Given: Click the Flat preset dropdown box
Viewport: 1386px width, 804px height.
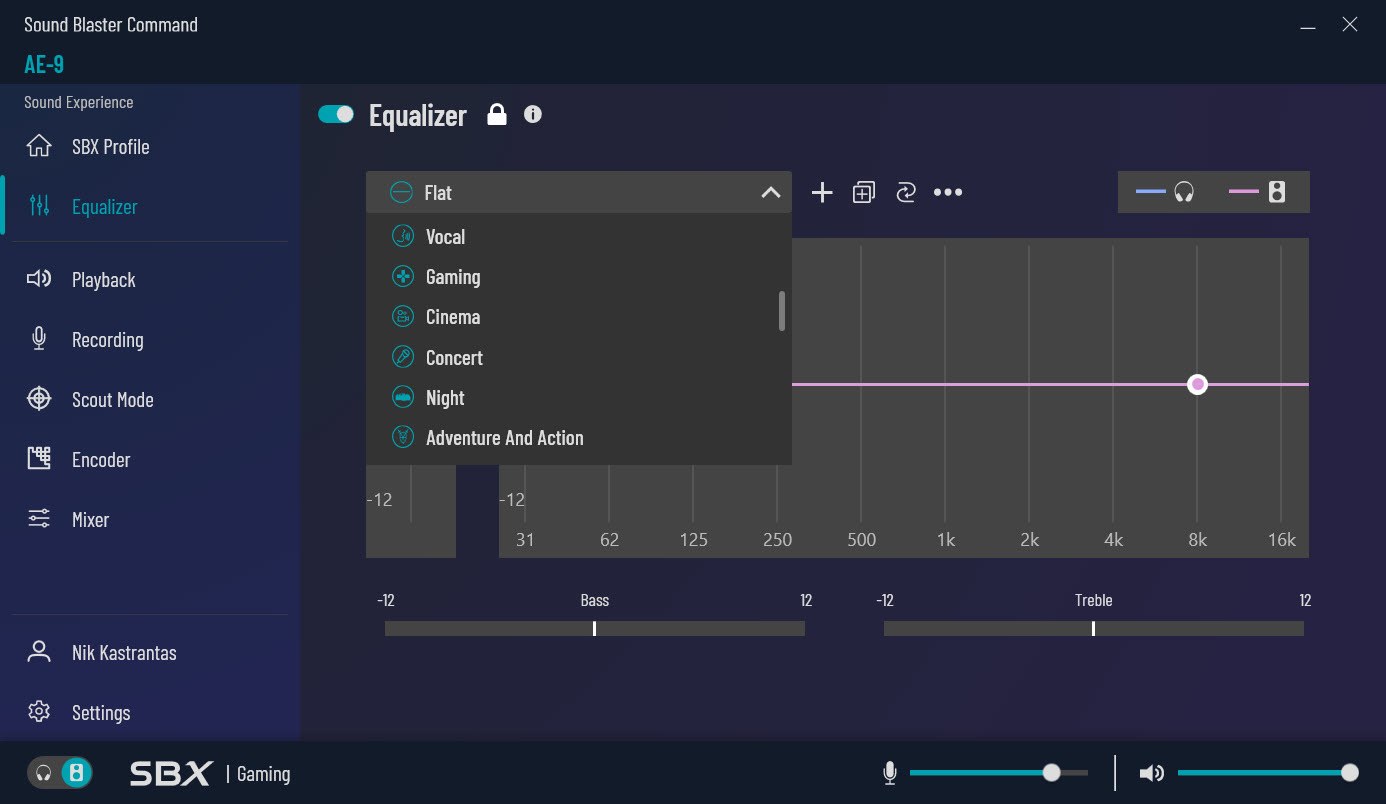Looking at the screenshot, I should point(579,192).
